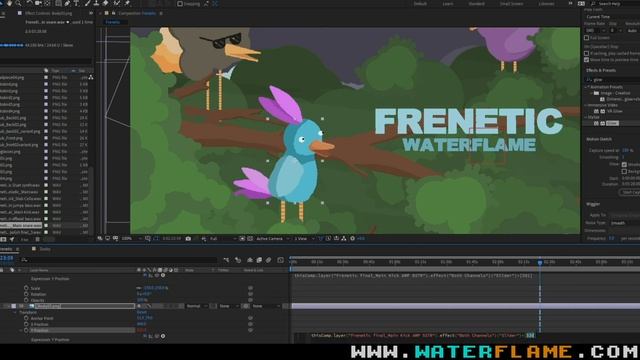Click the Effects & Presets search field
Viewport: 640px width, 360px height.
(613, 80)
